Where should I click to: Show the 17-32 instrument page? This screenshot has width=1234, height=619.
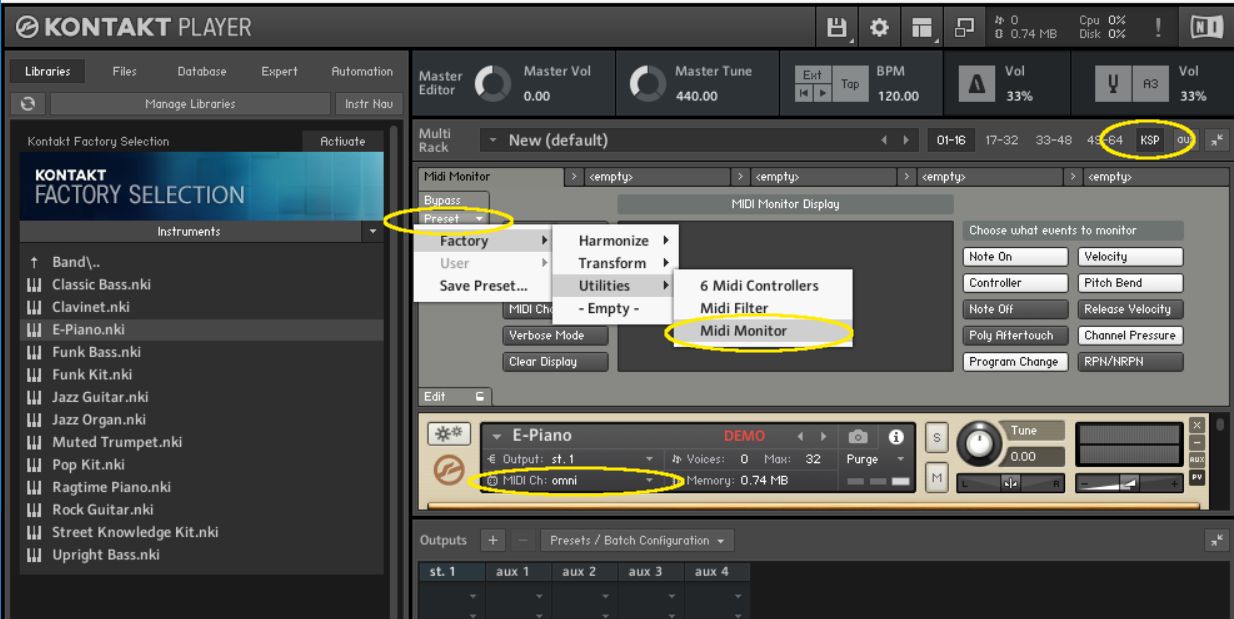click(1004, 141)
